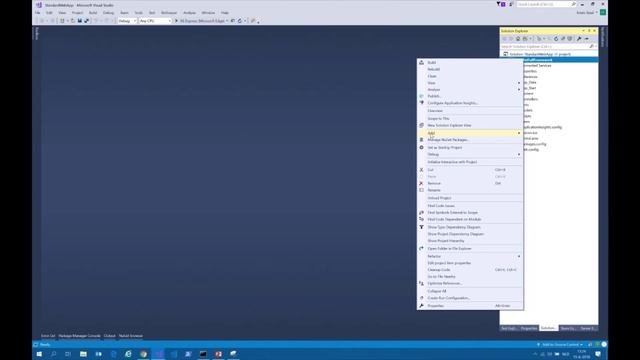Open the Any CPU platform dropdown
640x360 pixels.
[155, 21]
